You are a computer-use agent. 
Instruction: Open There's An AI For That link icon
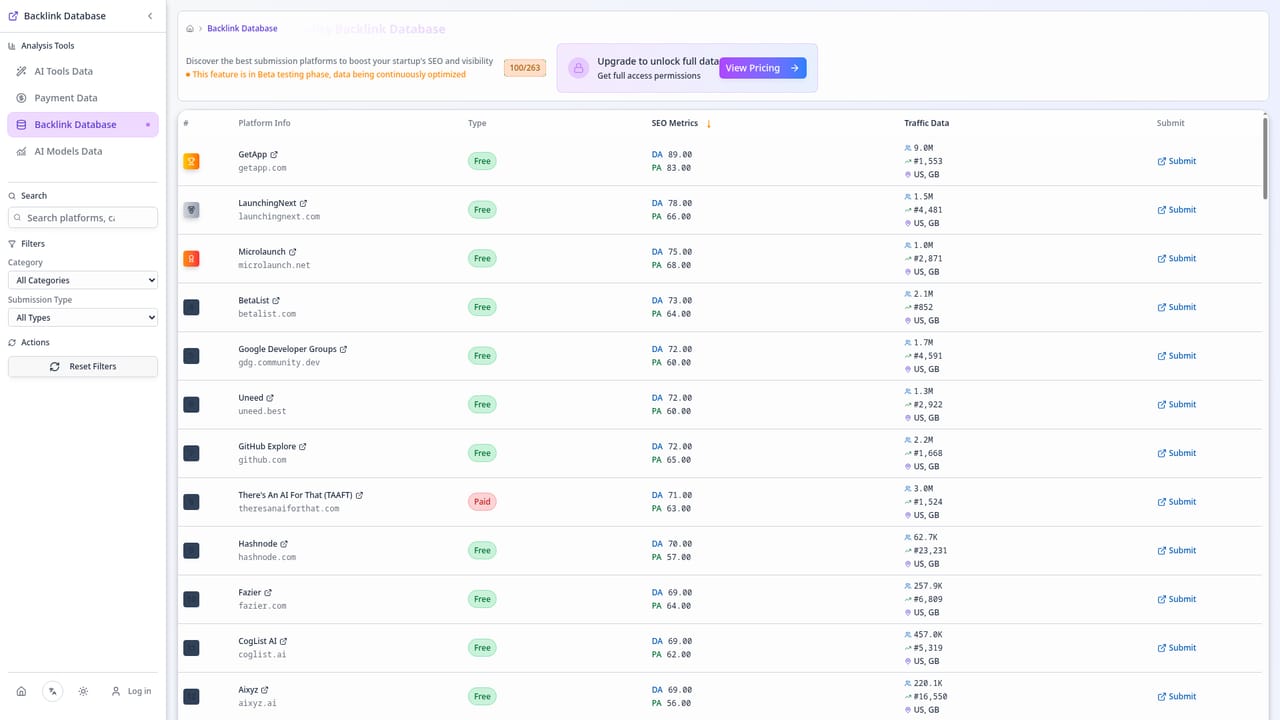[x=359, y=495]
